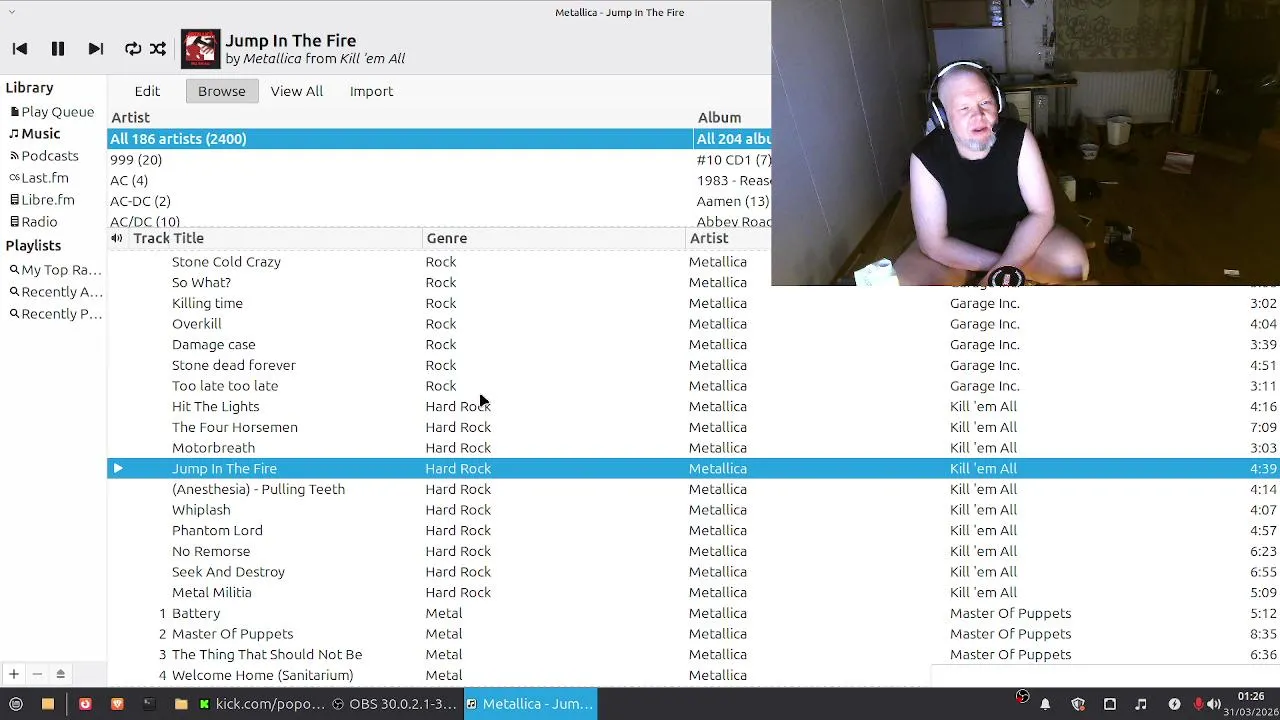Open the notification bell in tray
This screenshot has height=720, width=1280.
coord(1045,704)
